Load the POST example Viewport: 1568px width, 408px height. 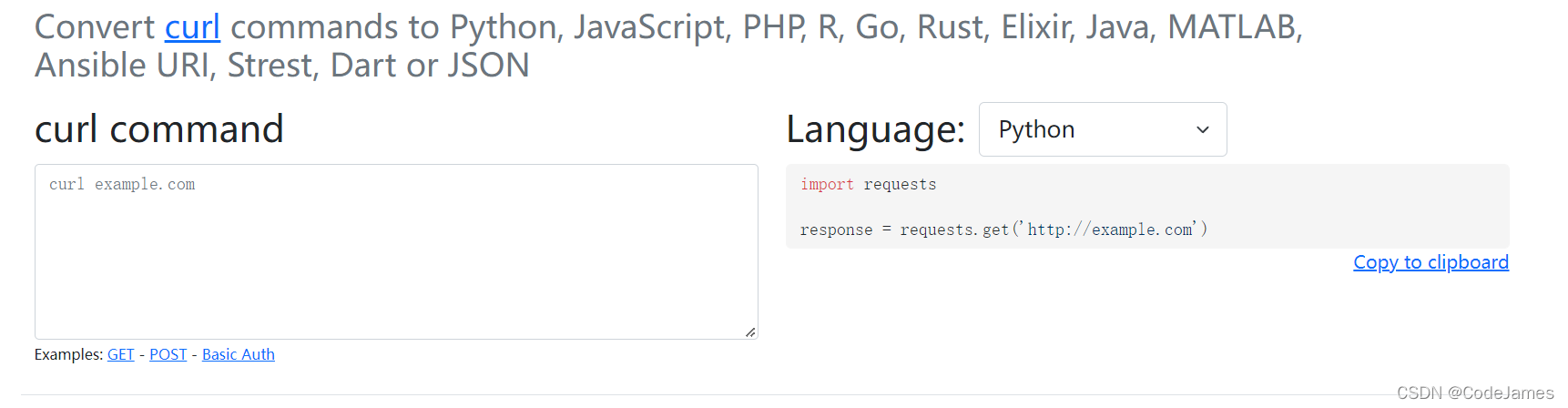tap(168, 354)
